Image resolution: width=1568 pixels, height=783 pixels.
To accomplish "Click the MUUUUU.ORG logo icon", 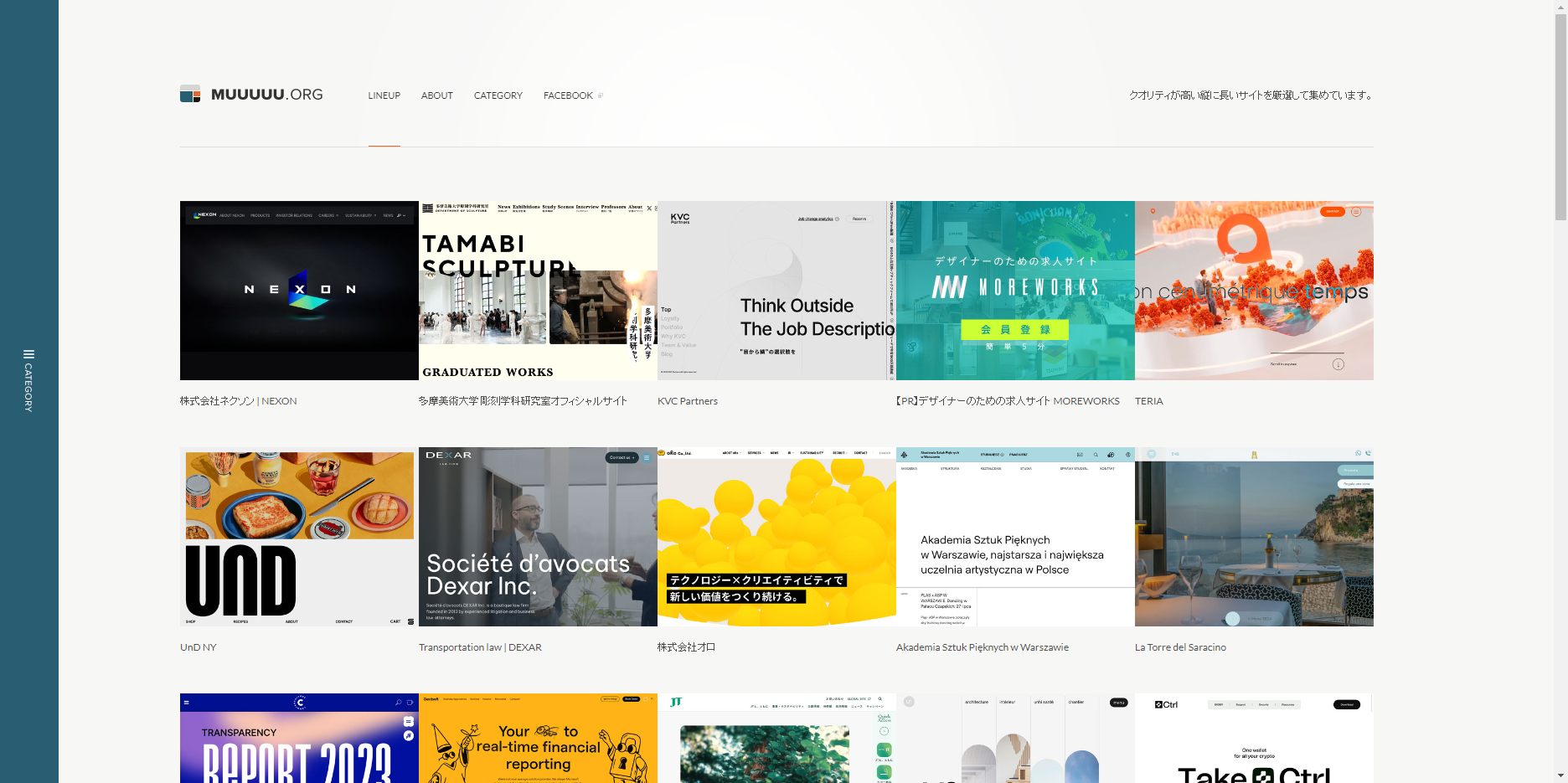I will tap(190, 94).
